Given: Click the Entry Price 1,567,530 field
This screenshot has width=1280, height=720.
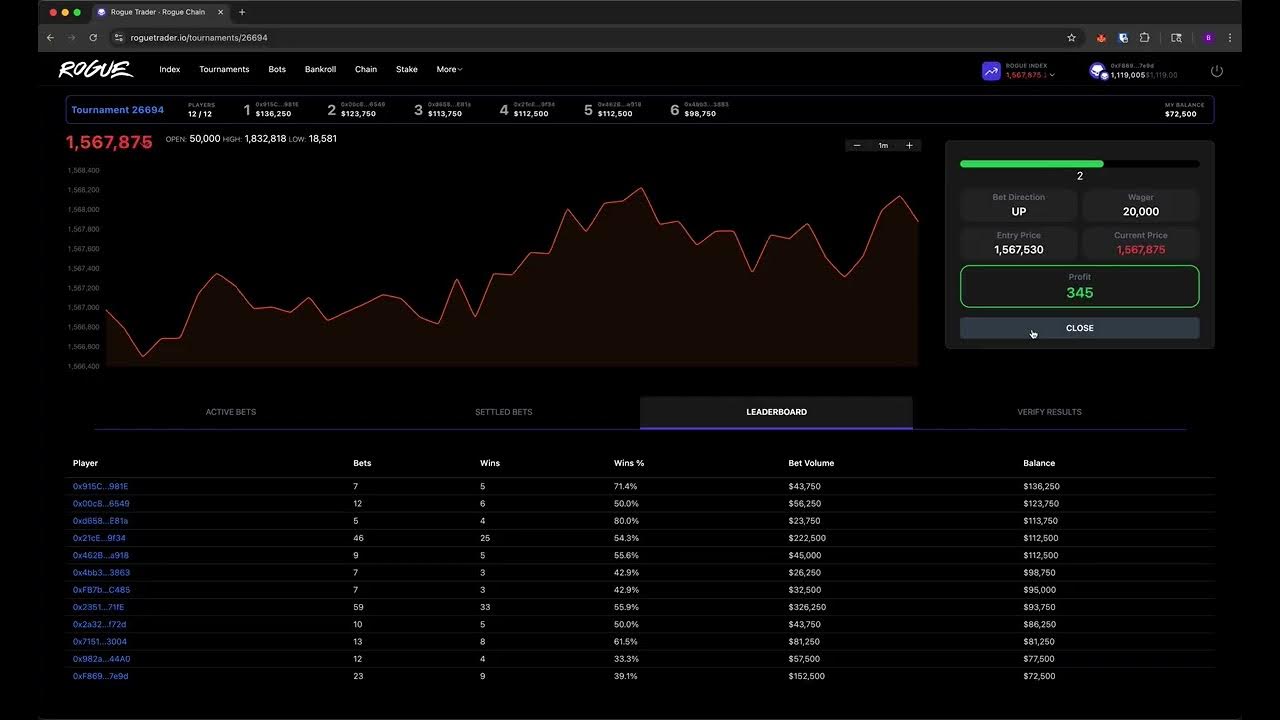Looking at the screenshot, I should tap(1019, 244).
